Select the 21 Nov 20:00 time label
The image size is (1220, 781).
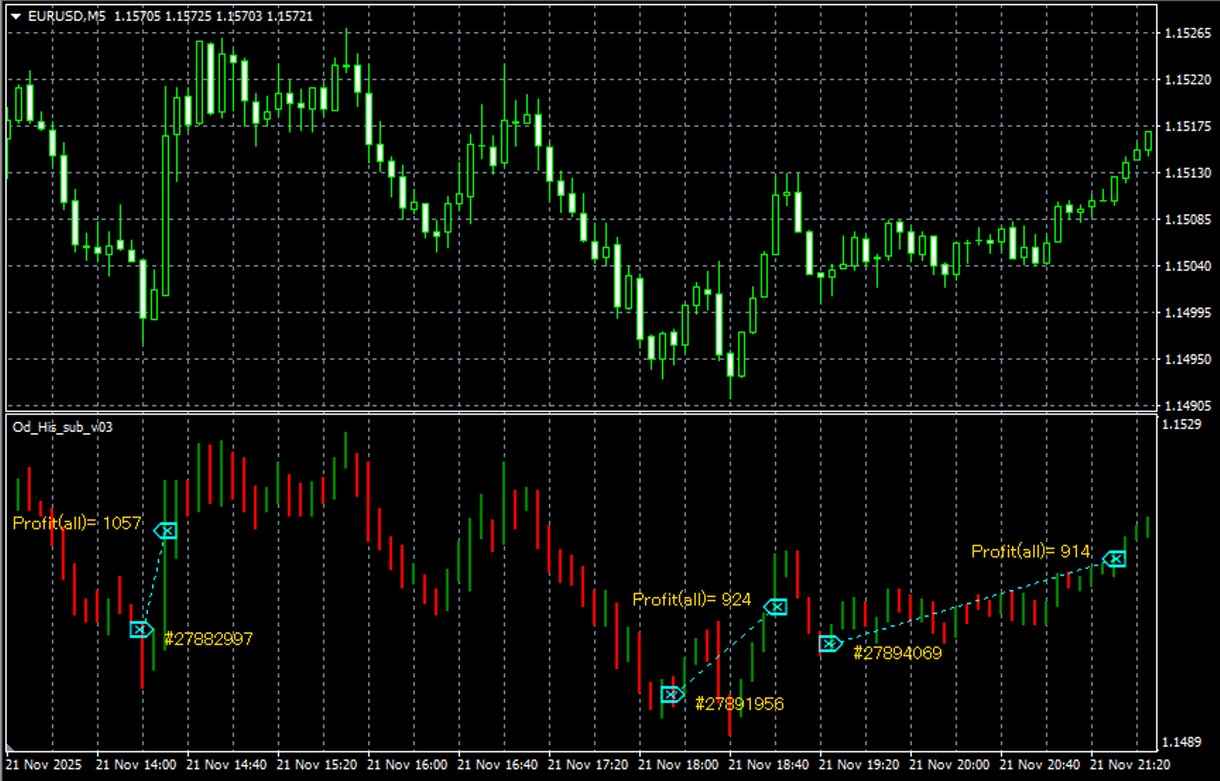click(x=950, y=765)
